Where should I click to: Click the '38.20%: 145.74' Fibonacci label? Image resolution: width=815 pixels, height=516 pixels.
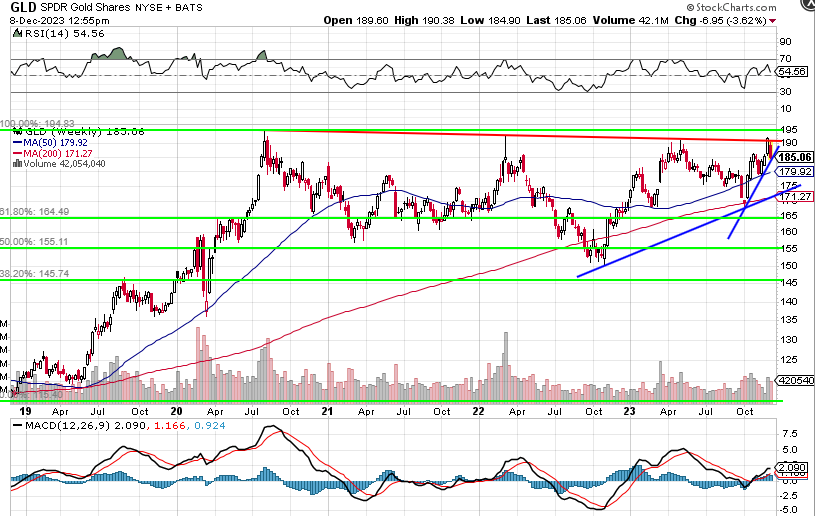click(x=34, y=273)
